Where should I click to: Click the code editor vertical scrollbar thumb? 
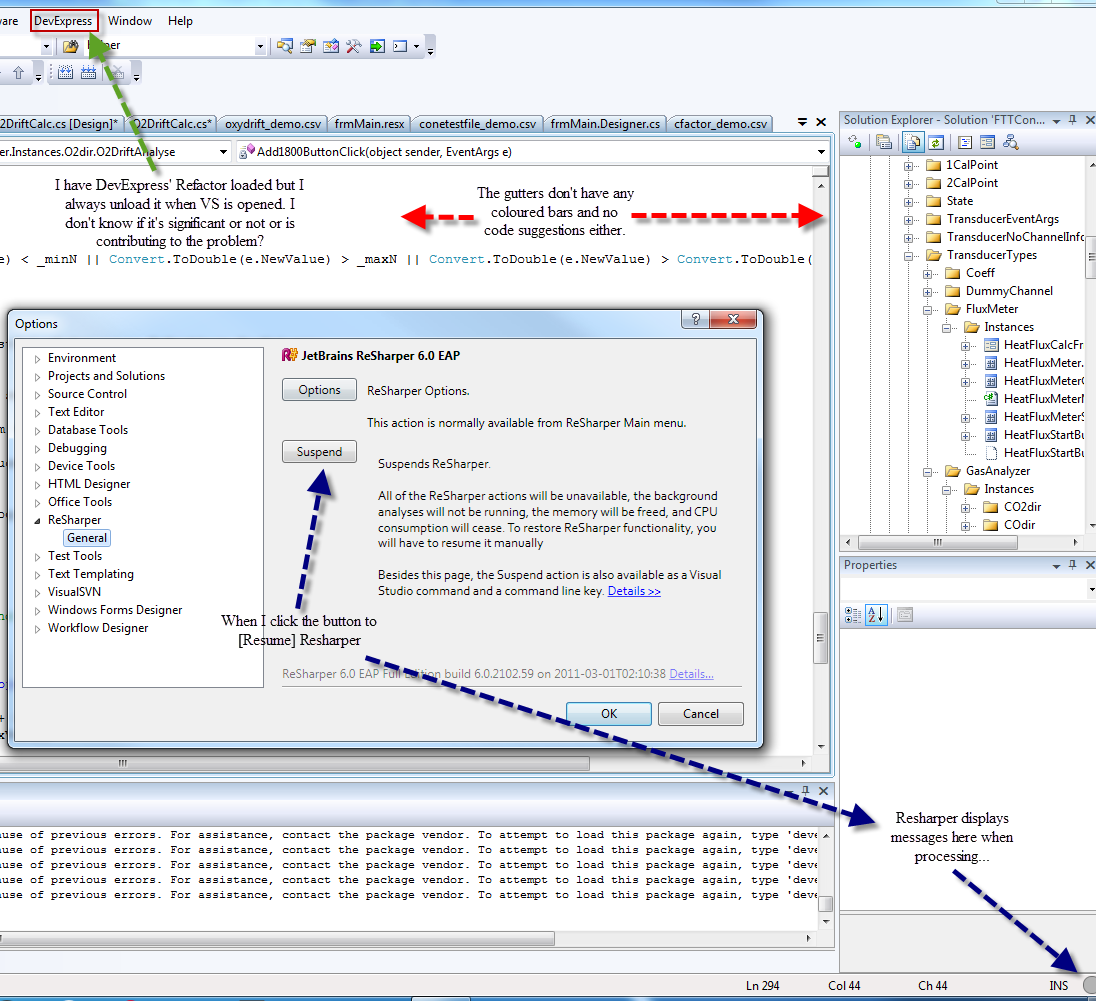coord(821,638)
